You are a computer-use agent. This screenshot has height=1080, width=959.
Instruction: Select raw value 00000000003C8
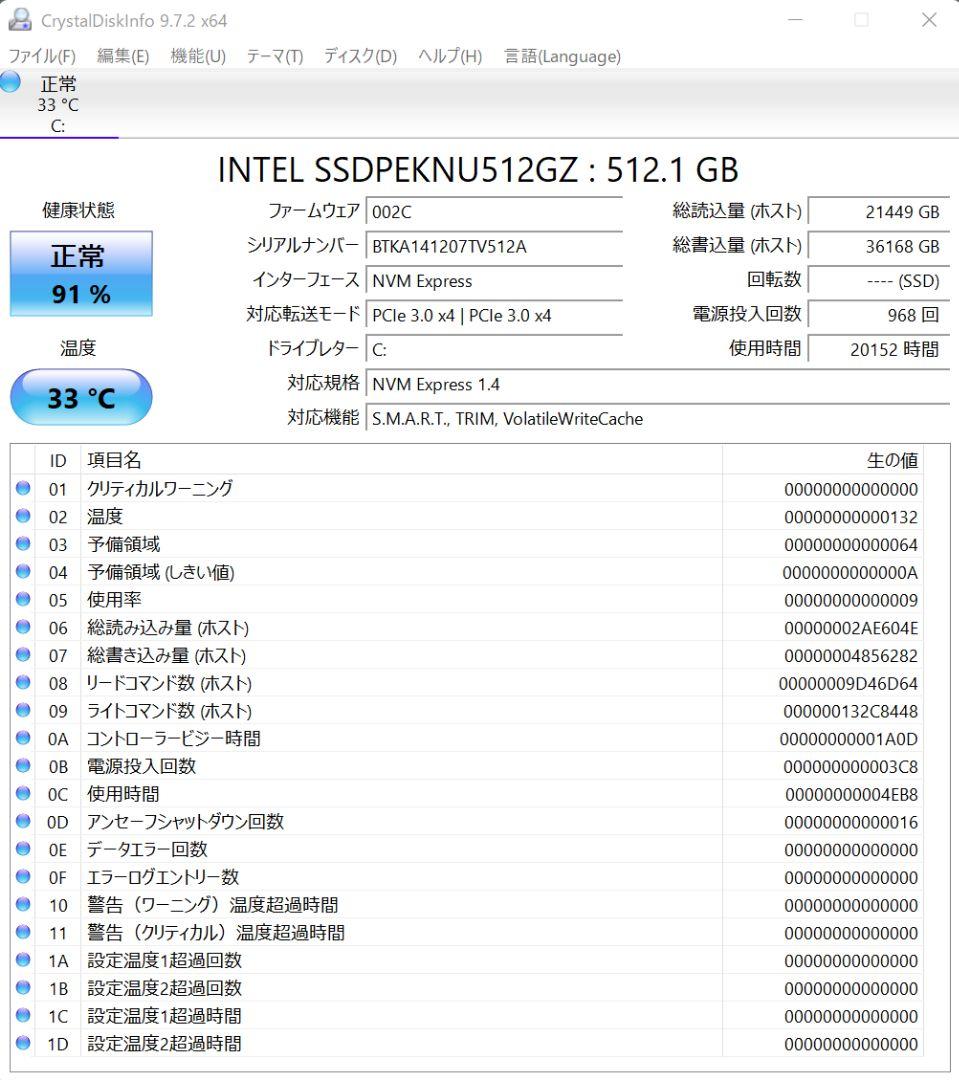[x=850, y=767]
